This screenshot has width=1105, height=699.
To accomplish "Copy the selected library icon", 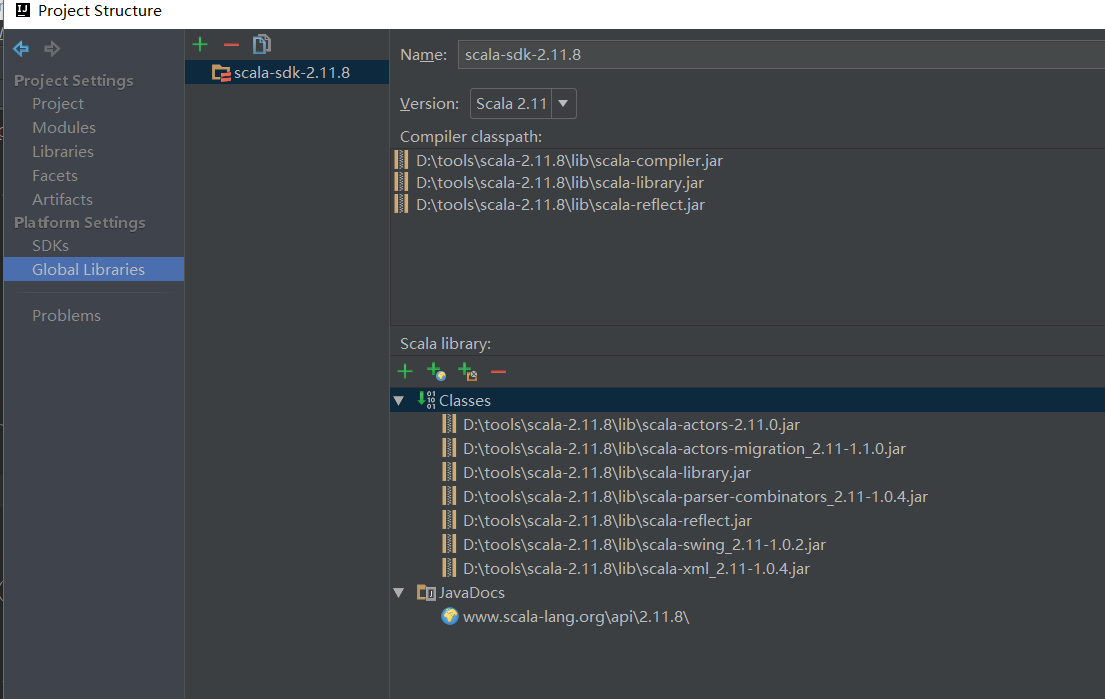I will pos(262,44).
